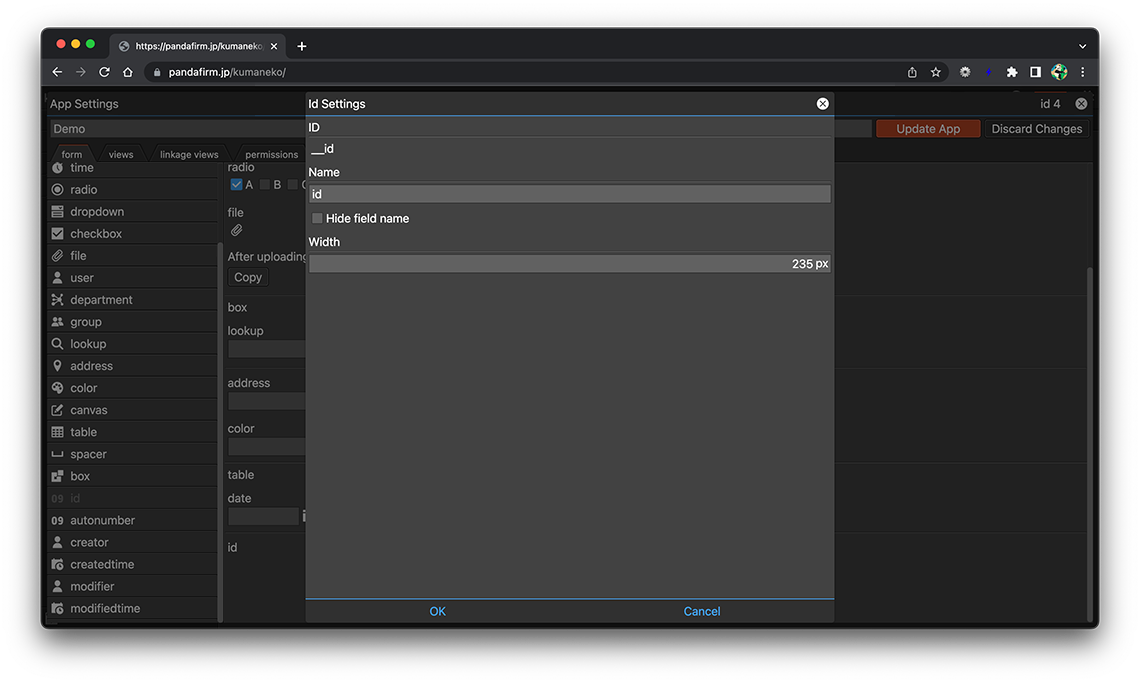
Task: Select the createdtime calendar icon
Action: click(x=58, y=564)
